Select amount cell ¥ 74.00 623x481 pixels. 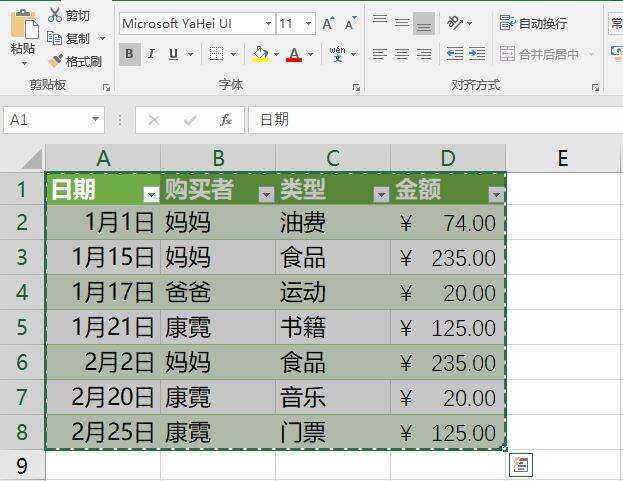[448, 222]
